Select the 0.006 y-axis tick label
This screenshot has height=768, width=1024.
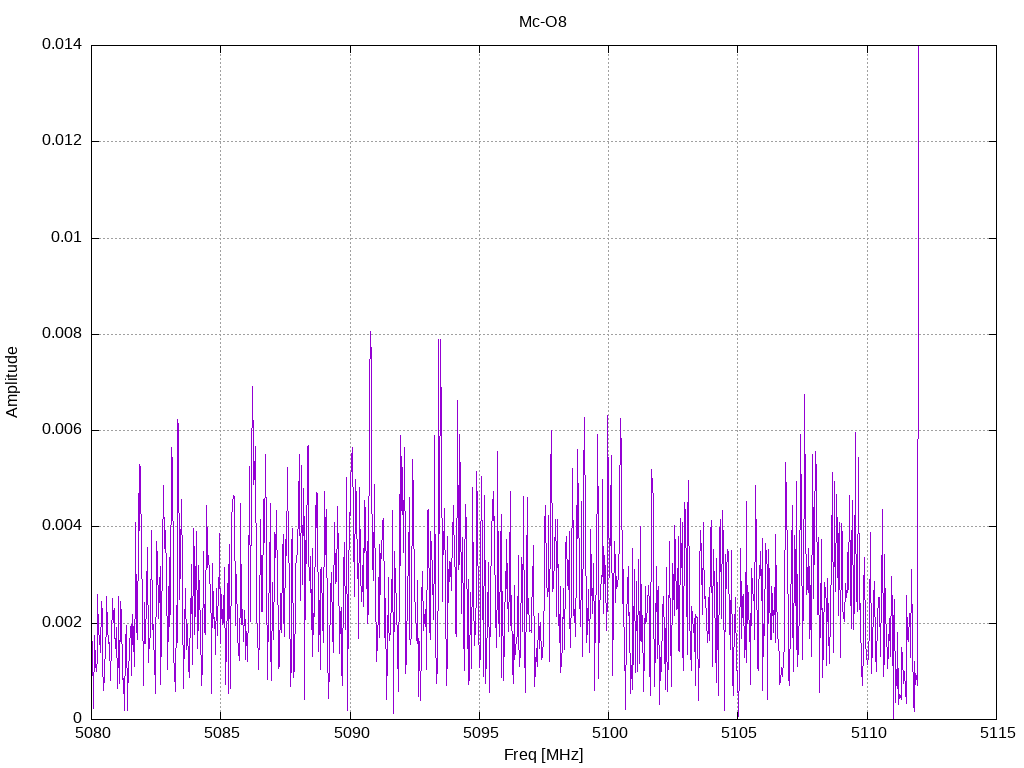click(61, 430)
